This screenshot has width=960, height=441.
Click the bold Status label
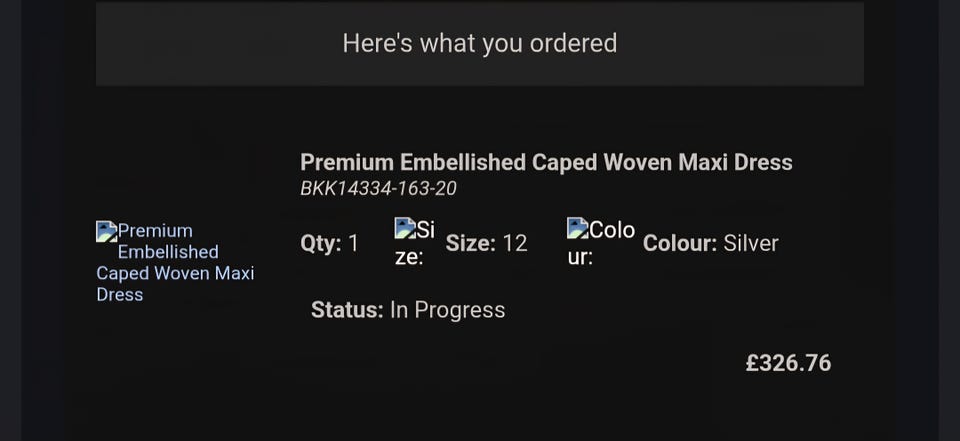pyautogui.click(x=347, y=310)
